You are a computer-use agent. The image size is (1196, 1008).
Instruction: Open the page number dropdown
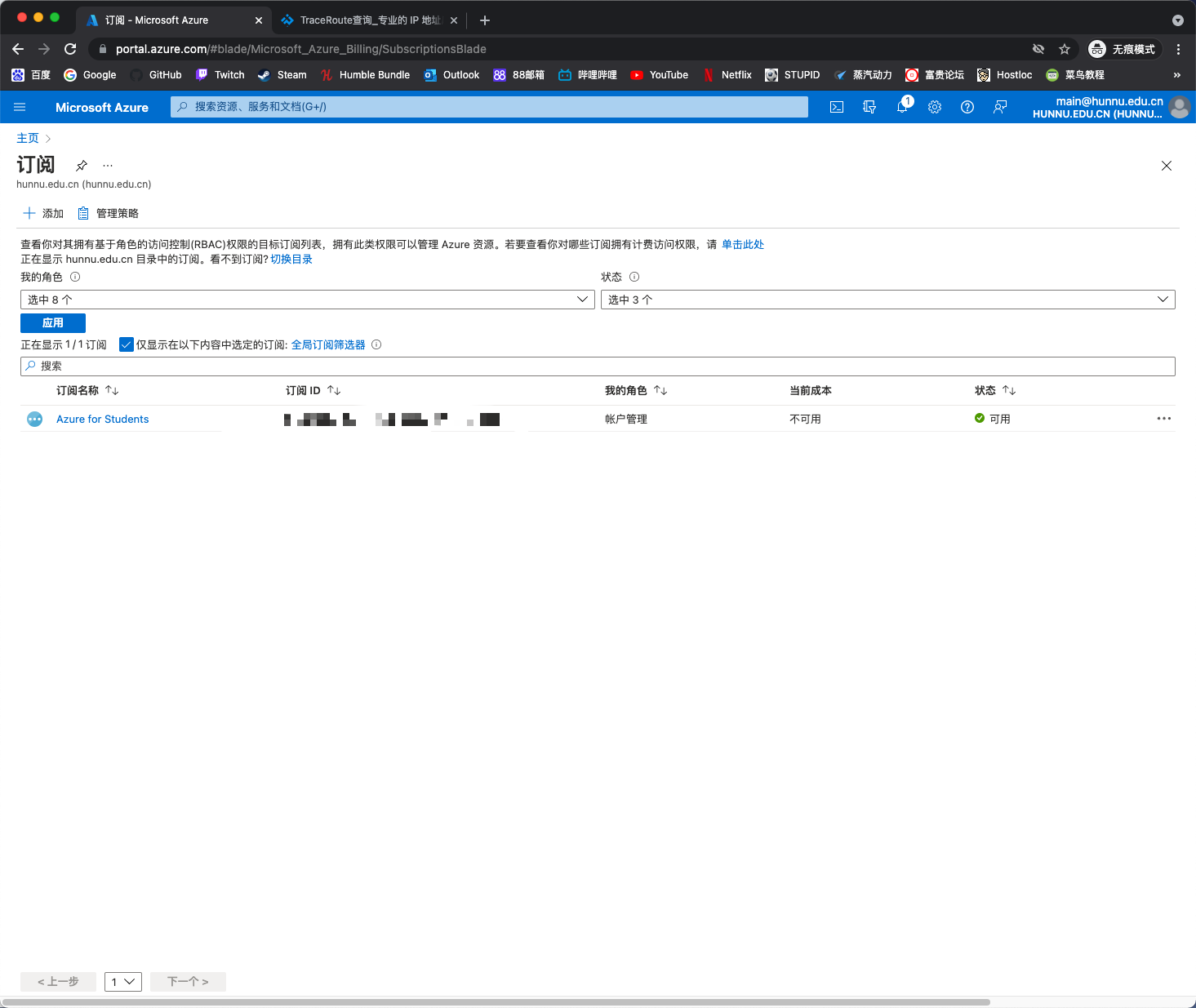(x=123, y=981)
